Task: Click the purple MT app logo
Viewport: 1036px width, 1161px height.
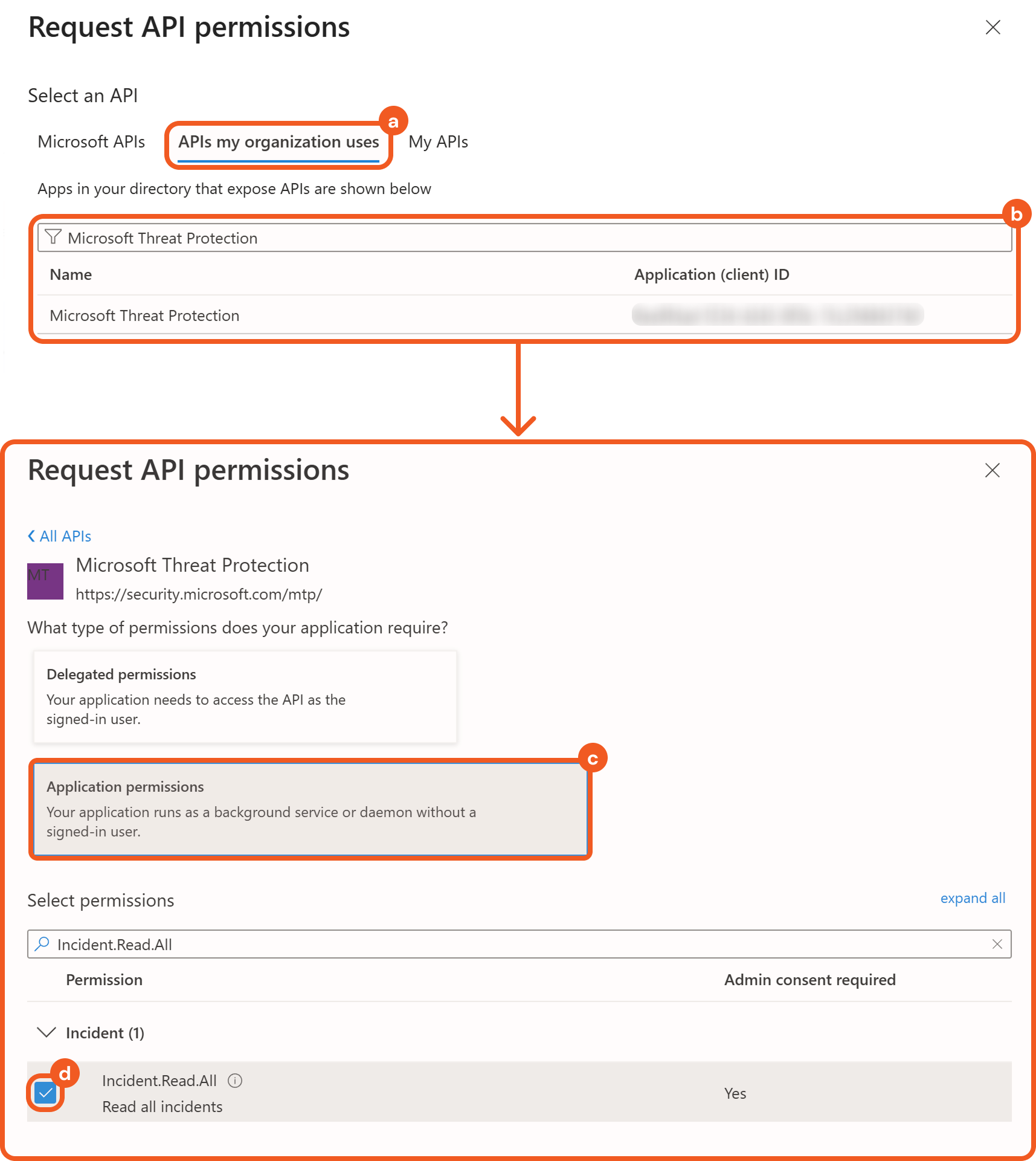Action: coord(45,581)
